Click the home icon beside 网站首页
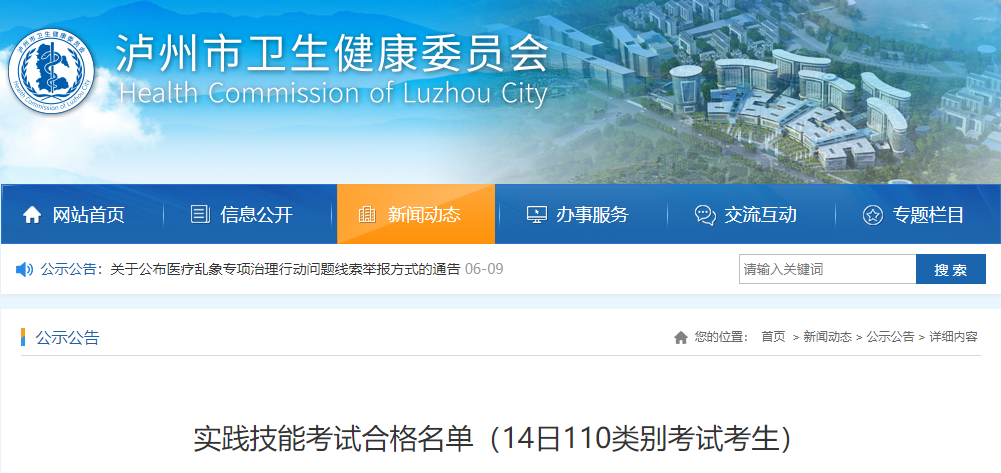1001x473 pixels. pos(32,215)
